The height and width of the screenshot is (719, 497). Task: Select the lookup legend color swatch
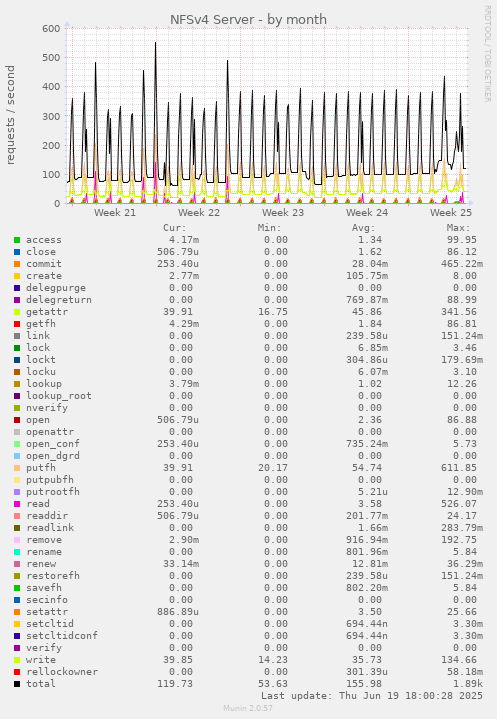tap(17, 384)
